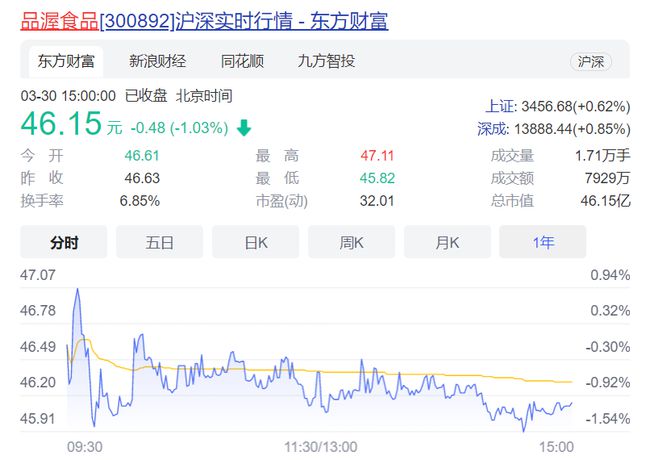Display the 月K chart
The width and height of the screenshot is (650, 460).
point(447,242)
